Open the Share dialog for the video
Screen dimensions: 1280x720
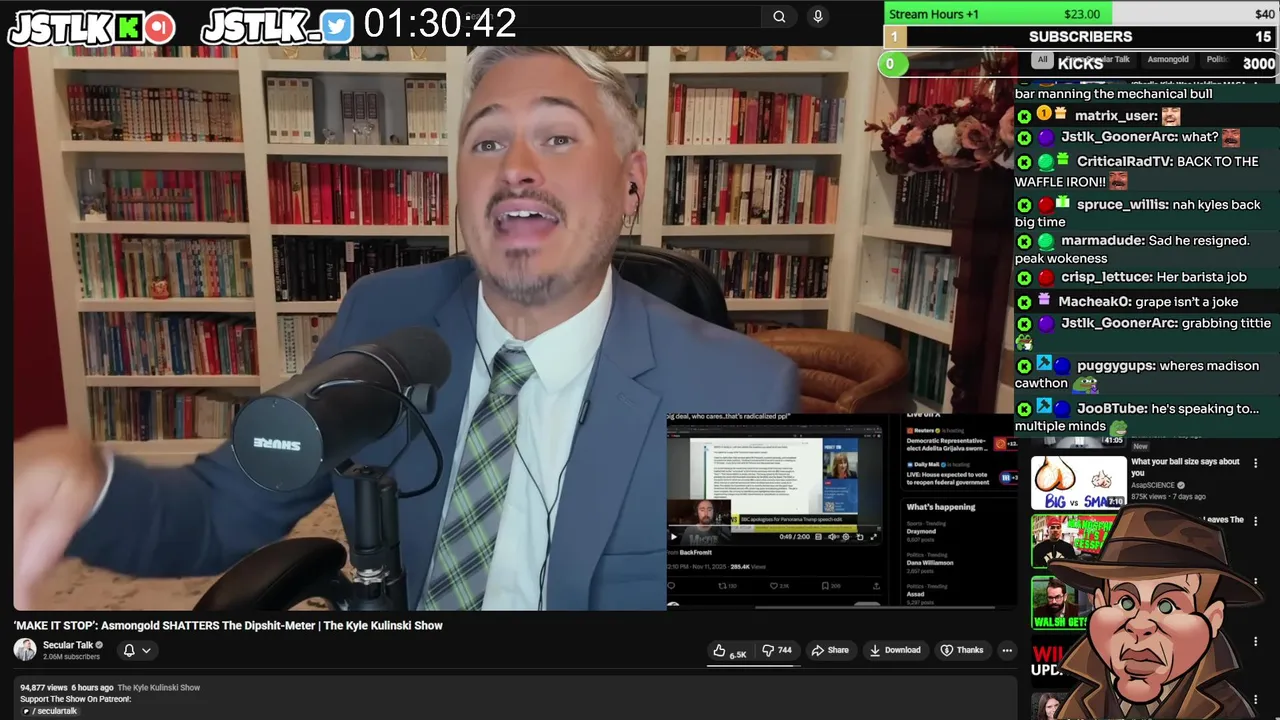tap(830, 650)
